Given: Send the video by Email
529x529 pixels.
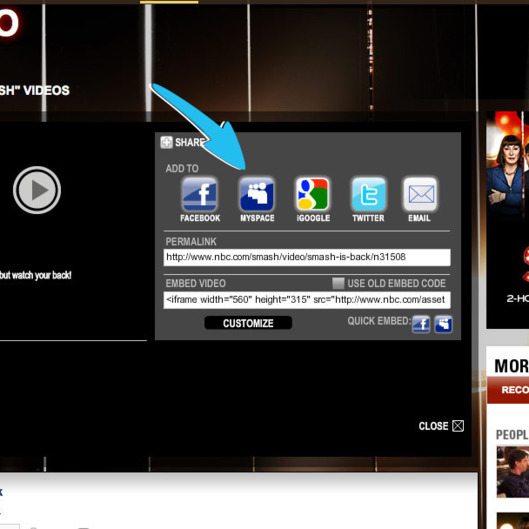Looking at the screenshot, I should pos(420,195).
